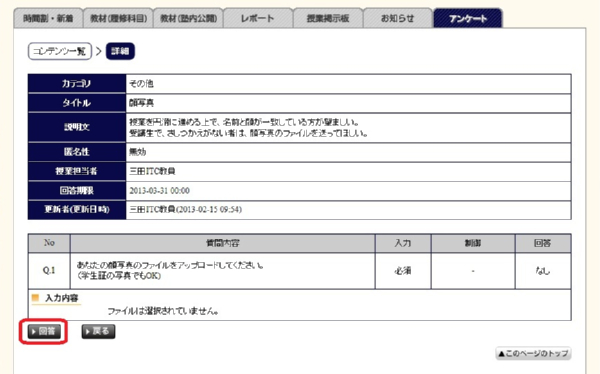Go back to コンテンツ一覧 breadcrumb
The height and width of the screenshot is (374, 600).
[x=60, y=51]
